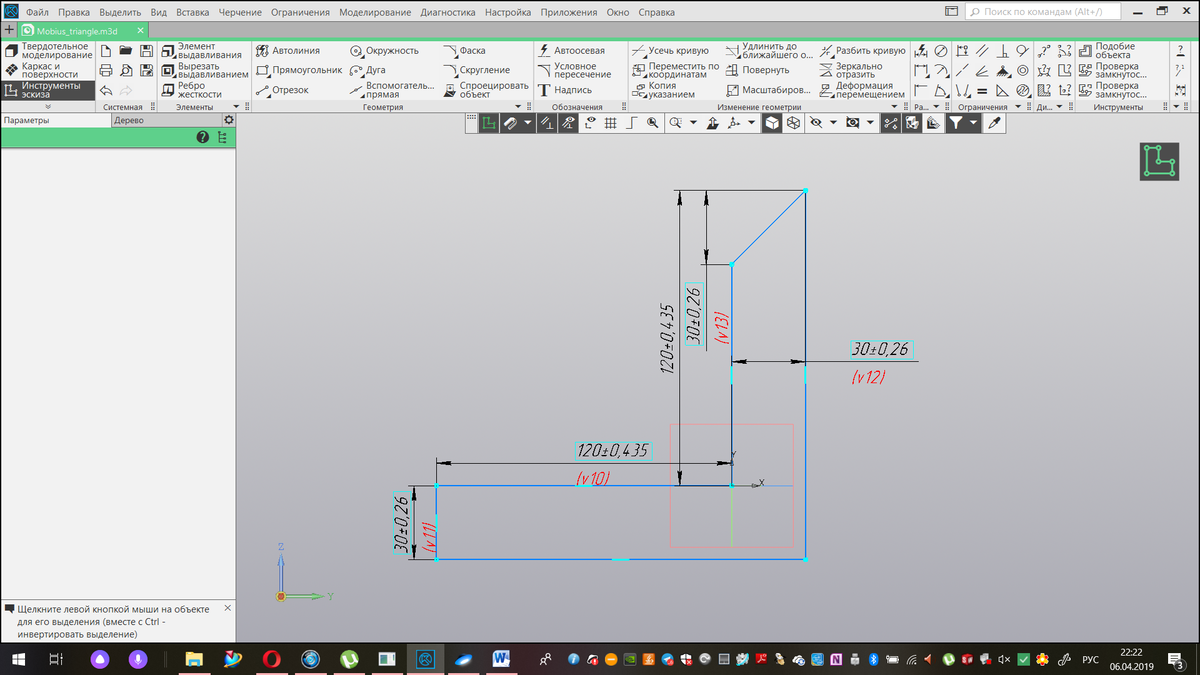Open the hide-objects eye dropdown arrow

[x=834, y=123]
